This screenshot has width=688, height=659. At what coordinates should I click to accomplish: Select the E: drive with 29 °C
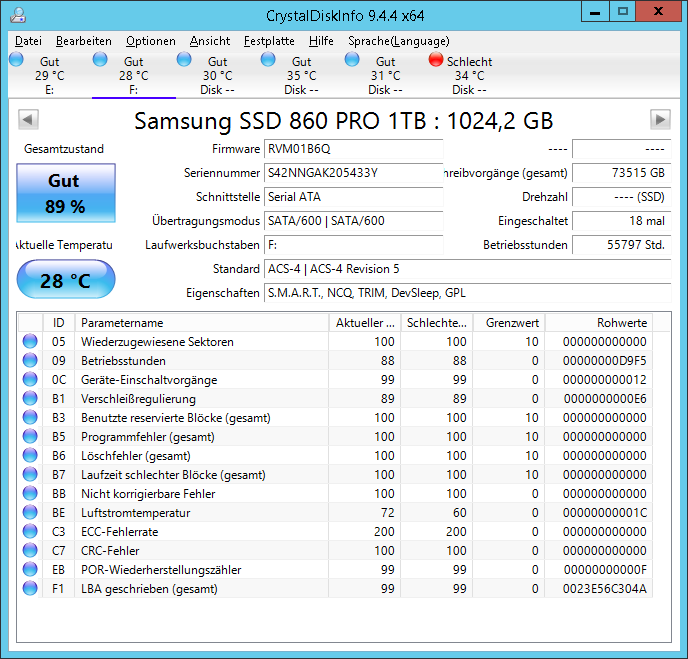point(50,75)
